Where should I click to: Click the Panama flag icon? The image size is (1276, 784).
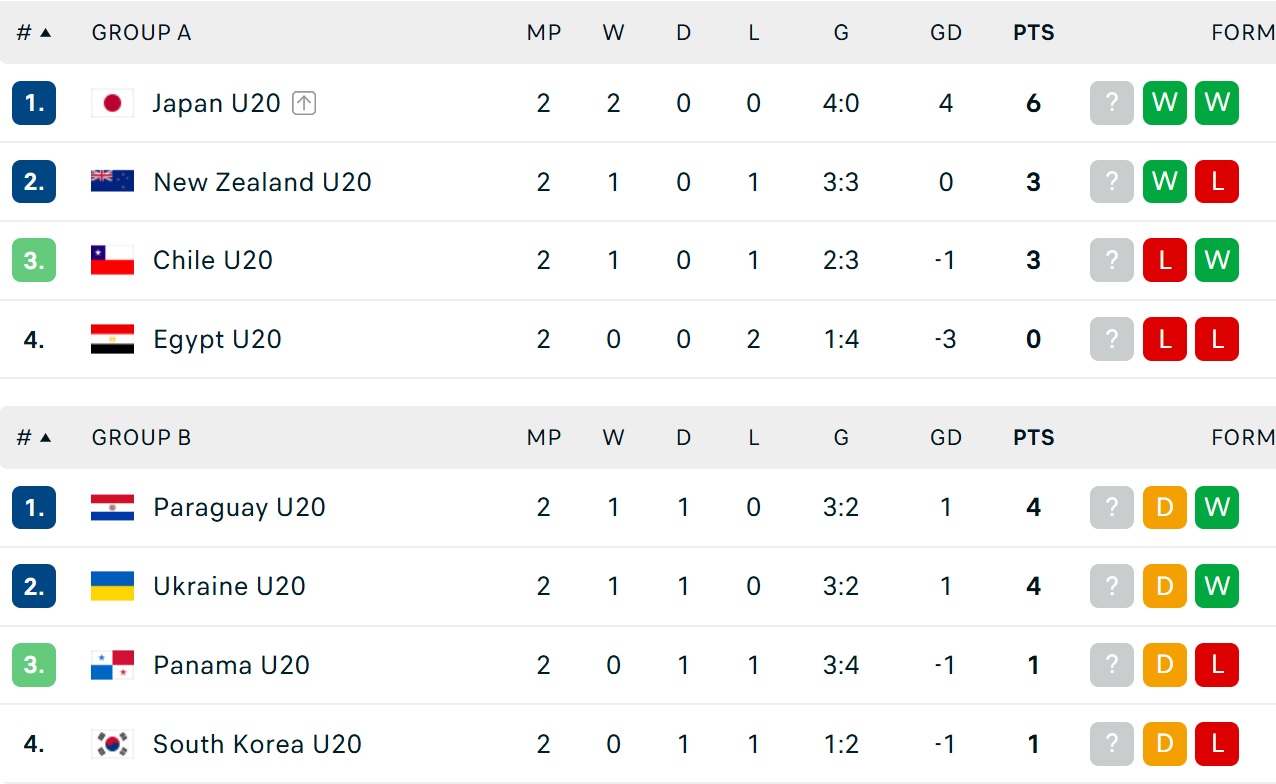coord(112,665)
